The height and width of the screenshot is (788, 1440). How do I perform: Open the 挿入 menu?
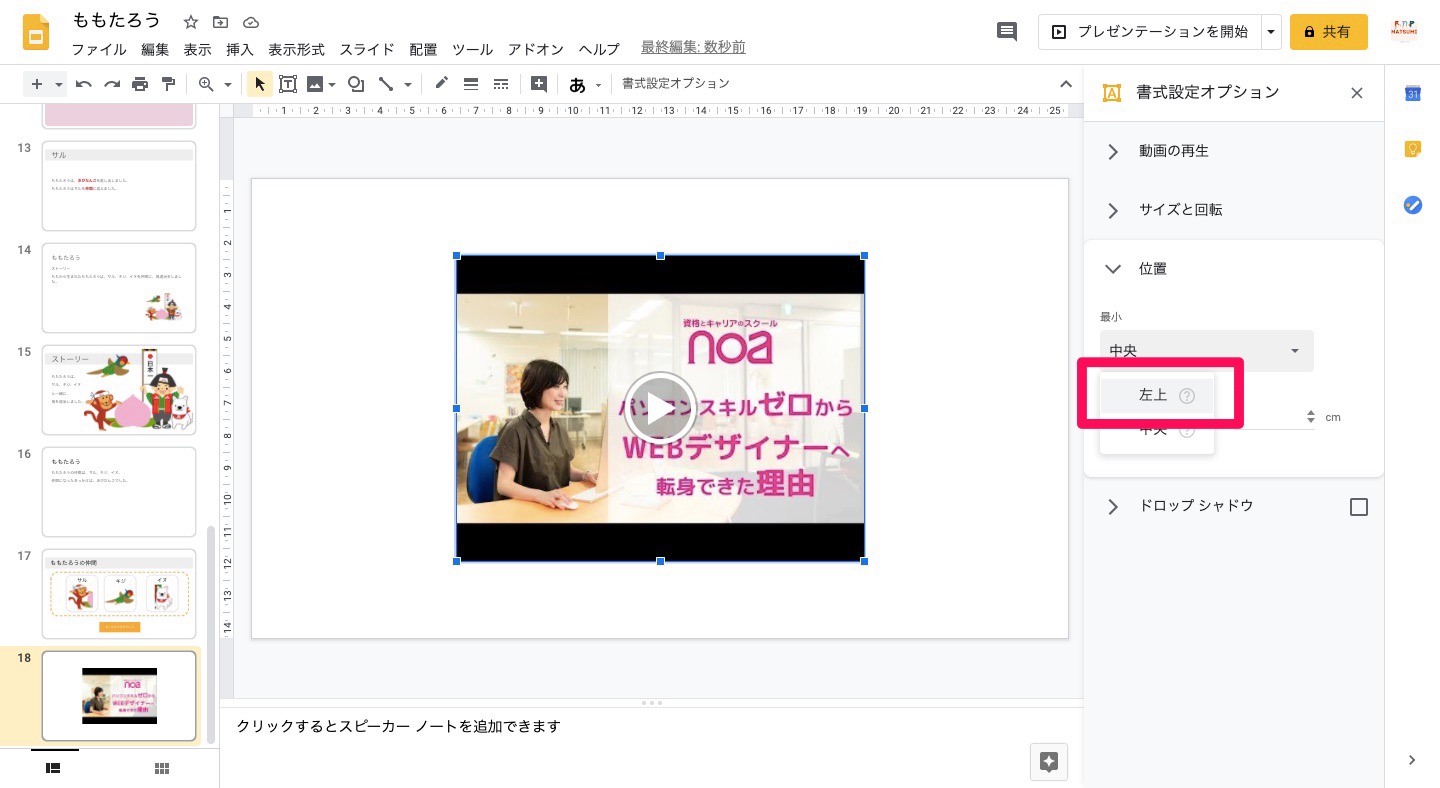[x=240, y=49]
